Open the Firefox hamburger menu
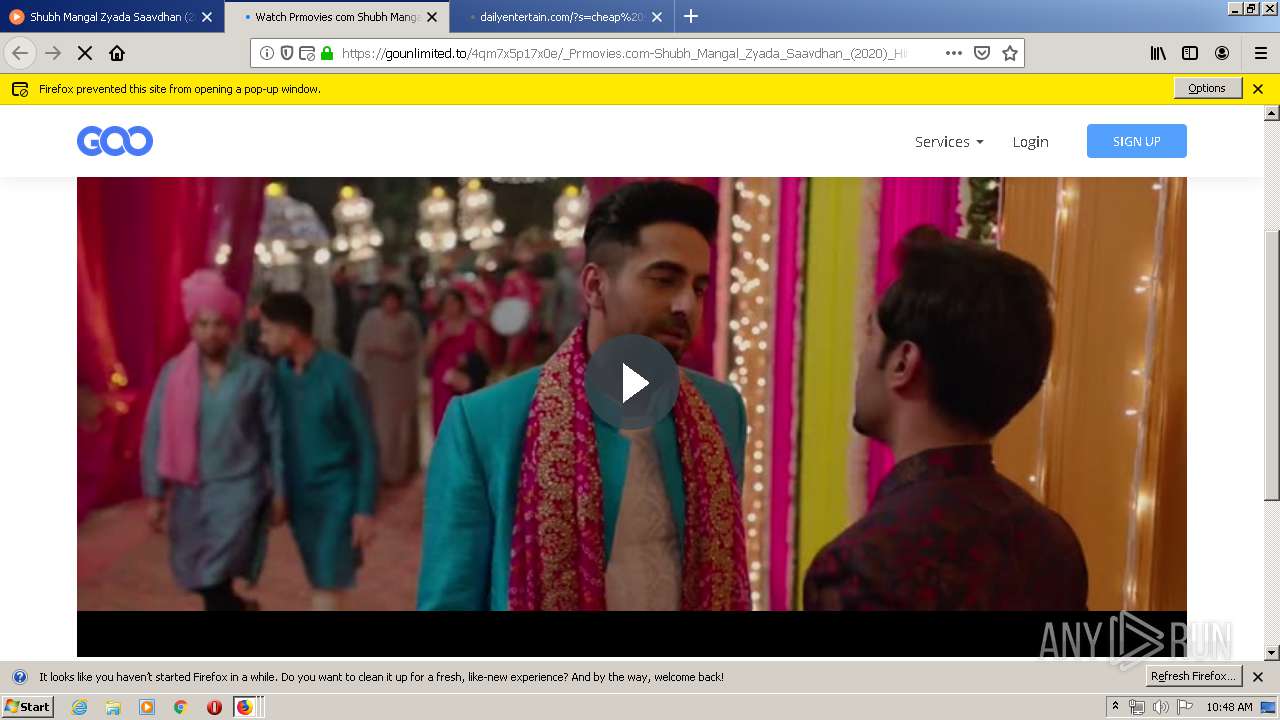 tap(1261, 53)
